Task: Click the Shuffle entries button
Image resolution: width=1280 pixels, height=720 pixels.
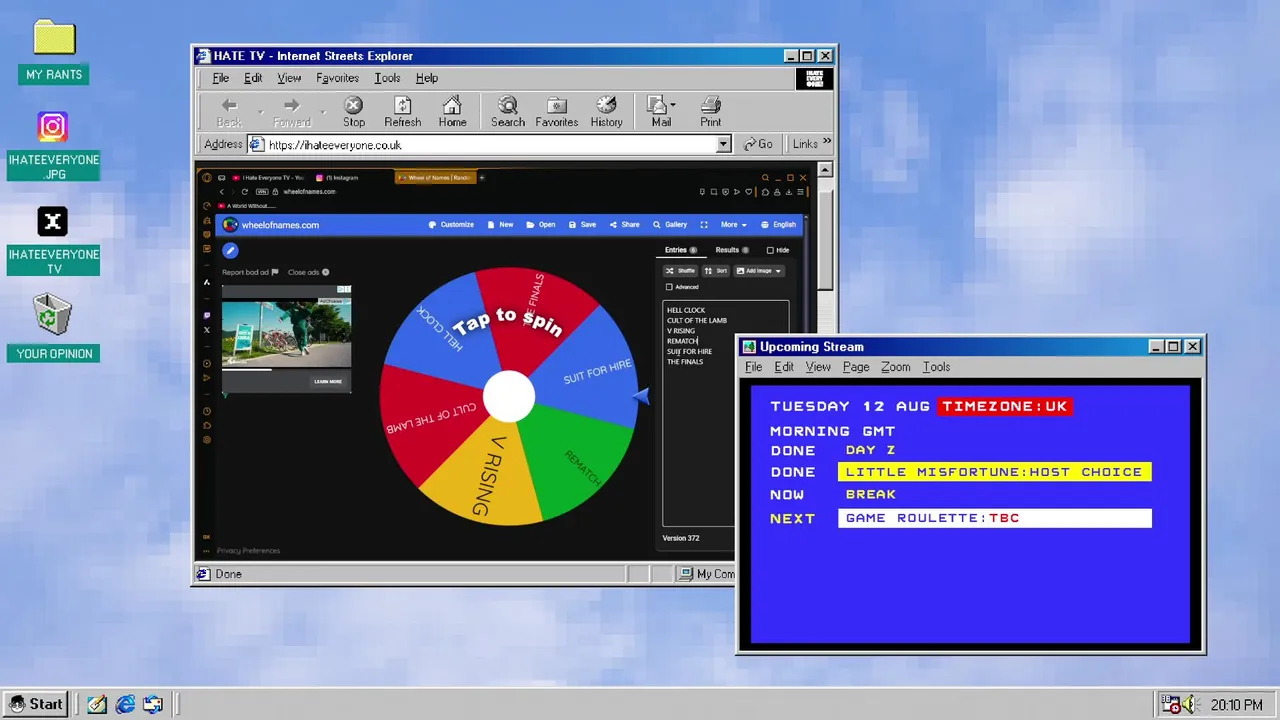Action: 681,271
